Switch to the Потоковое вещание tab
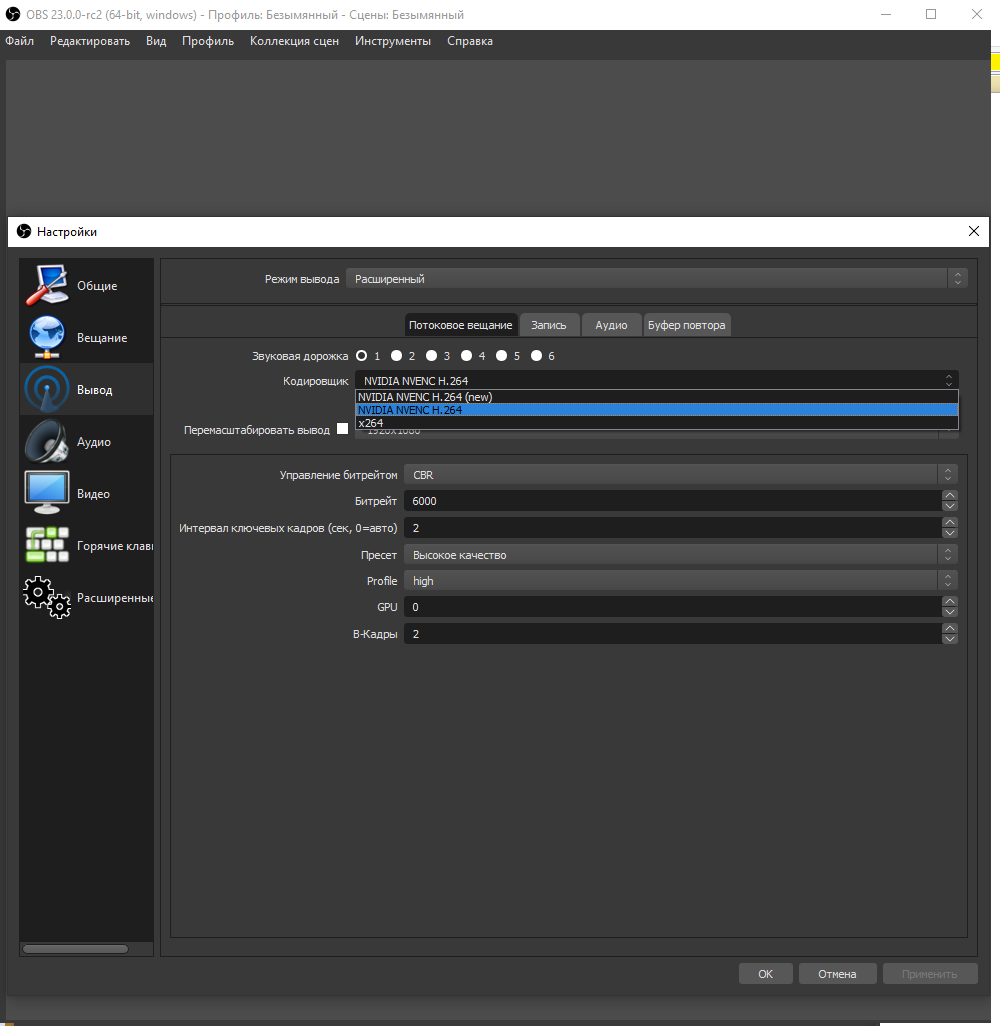 tap(461, 325)
